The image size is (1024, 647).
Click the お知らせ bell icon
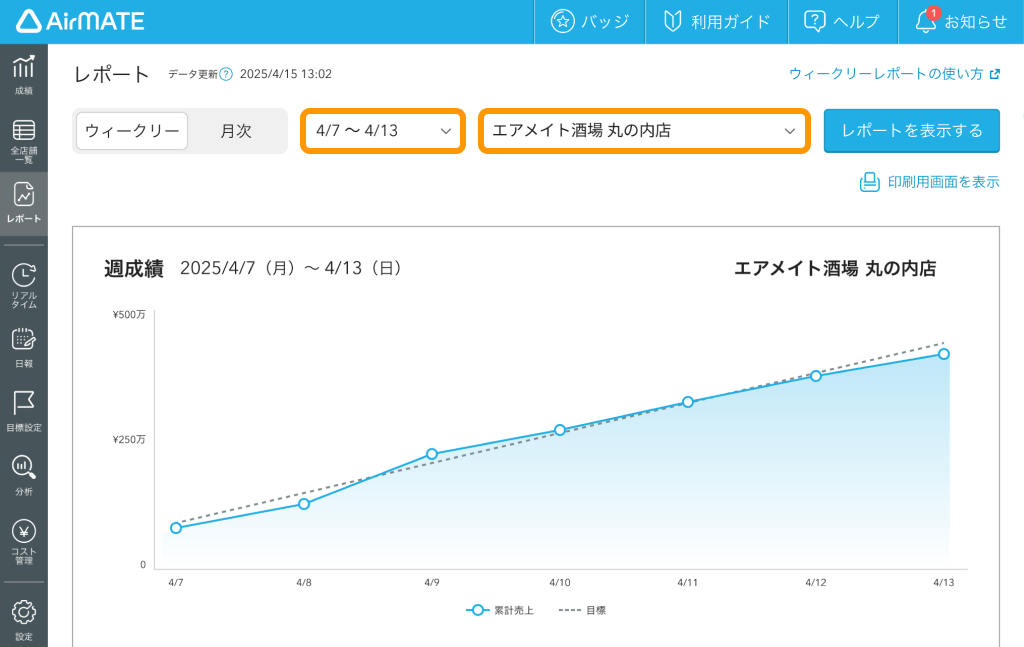pos(925,22)
